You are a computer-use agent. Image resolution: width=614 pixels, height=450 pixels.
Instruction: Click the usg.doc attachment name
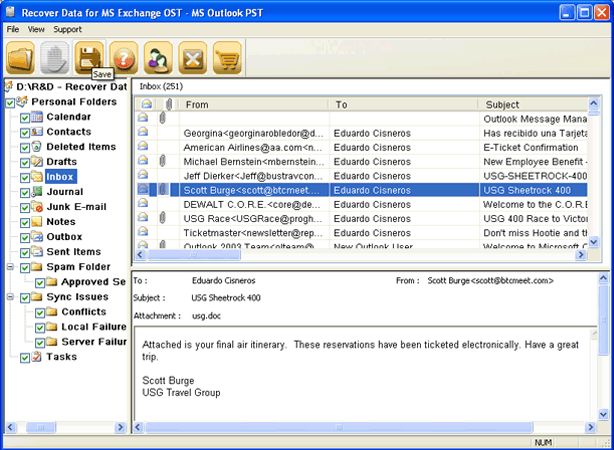(206, 316)
